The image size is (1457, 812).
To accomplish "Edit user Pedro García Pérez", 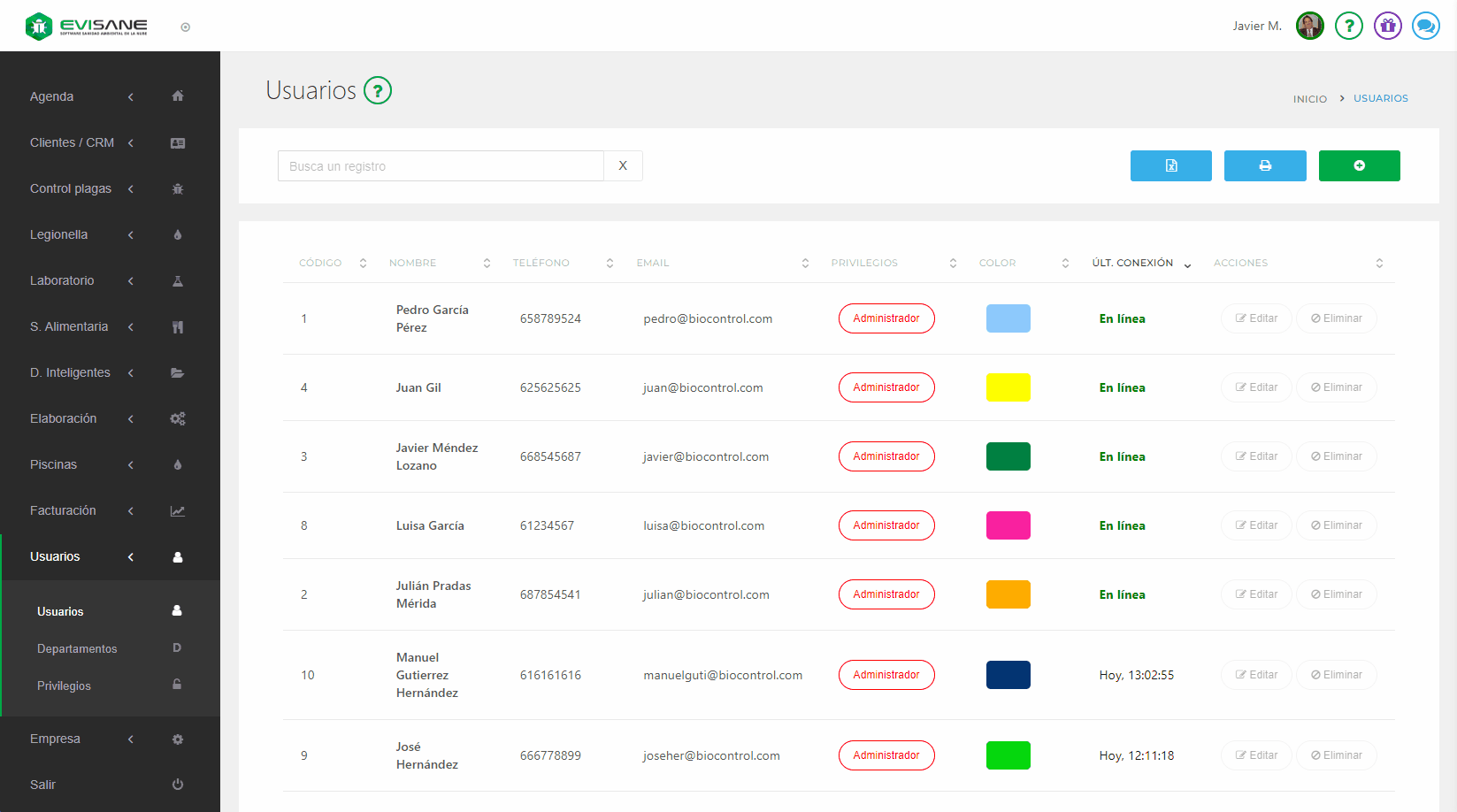I will tap(1256, 318).
